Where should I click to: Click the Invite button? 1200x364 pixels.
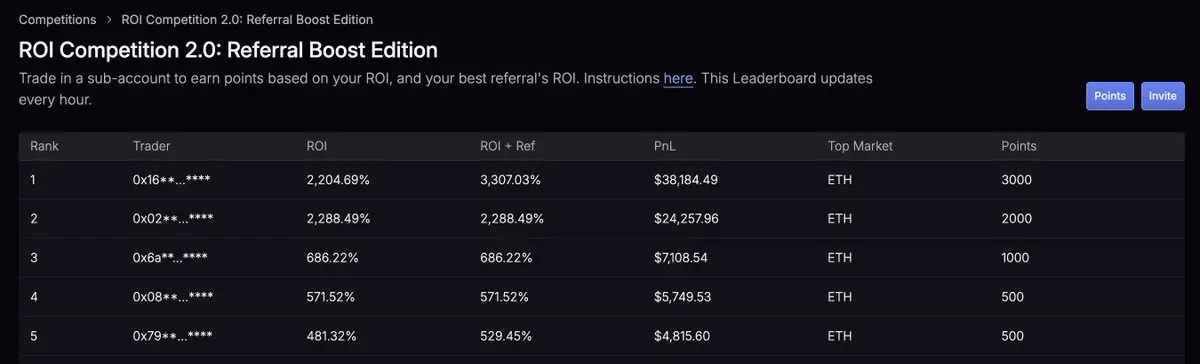[x=1163, y=96]
